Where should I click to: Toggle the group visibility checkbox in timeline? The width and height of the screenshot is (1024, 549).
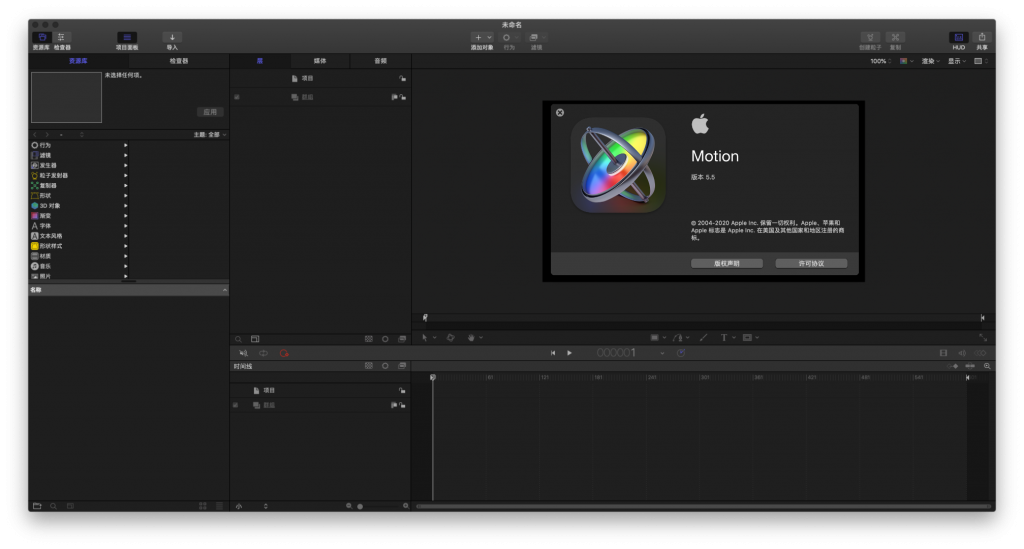coord(236,405)
